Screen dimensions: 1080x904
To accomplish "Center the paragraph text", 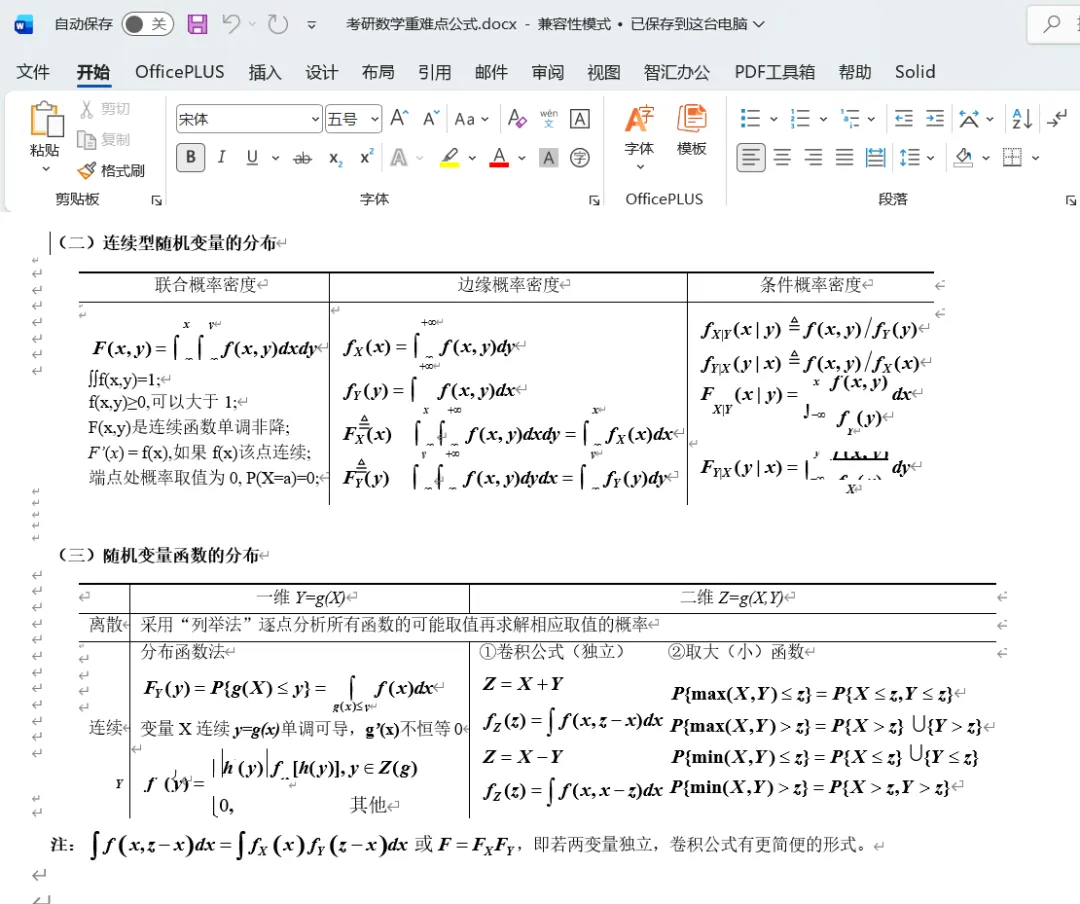I will coord(782,158).
